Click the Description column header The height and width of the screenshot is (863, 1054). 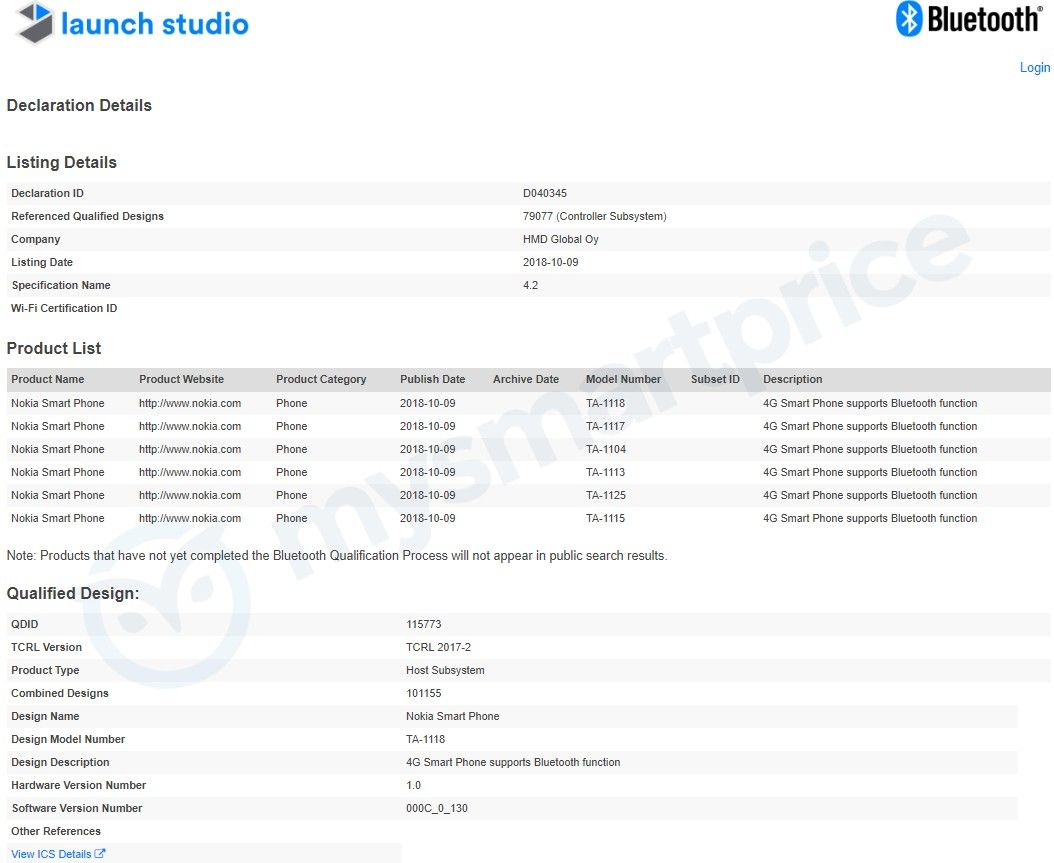[x=793, y=379]
